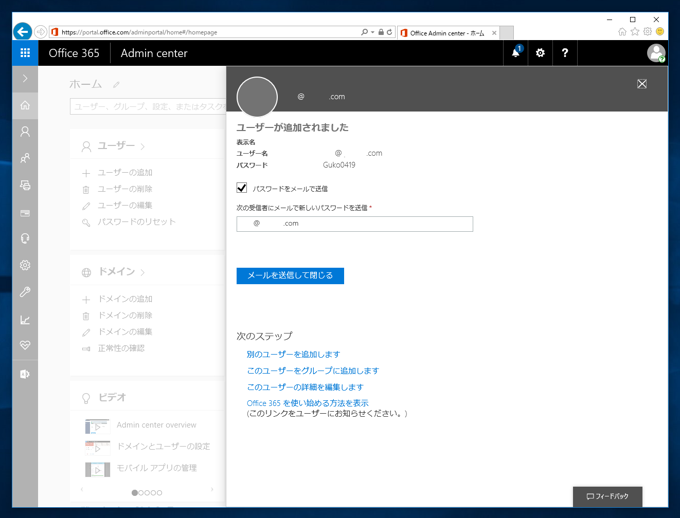The height and width of the screenshot is (518, 680).
Task: Click the ドメイン card heading
Action: click(x=117, y=272)
